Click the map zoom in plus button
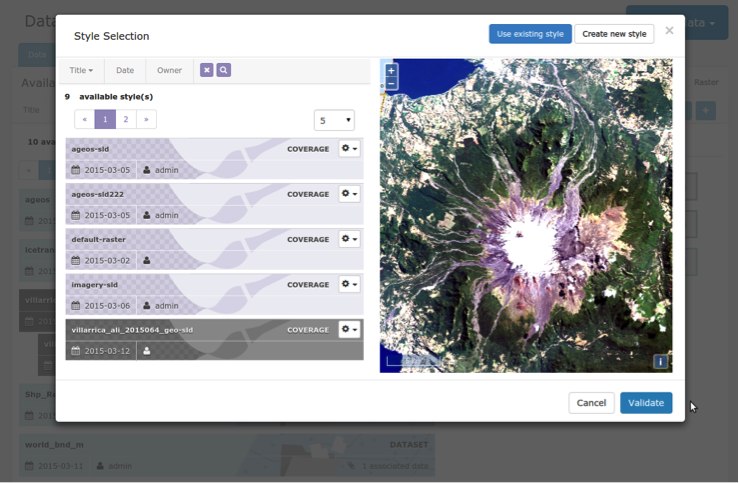Image resolution: width=739 pixels, height=483 pixels. pyautogui.click(x=391, y=71)
